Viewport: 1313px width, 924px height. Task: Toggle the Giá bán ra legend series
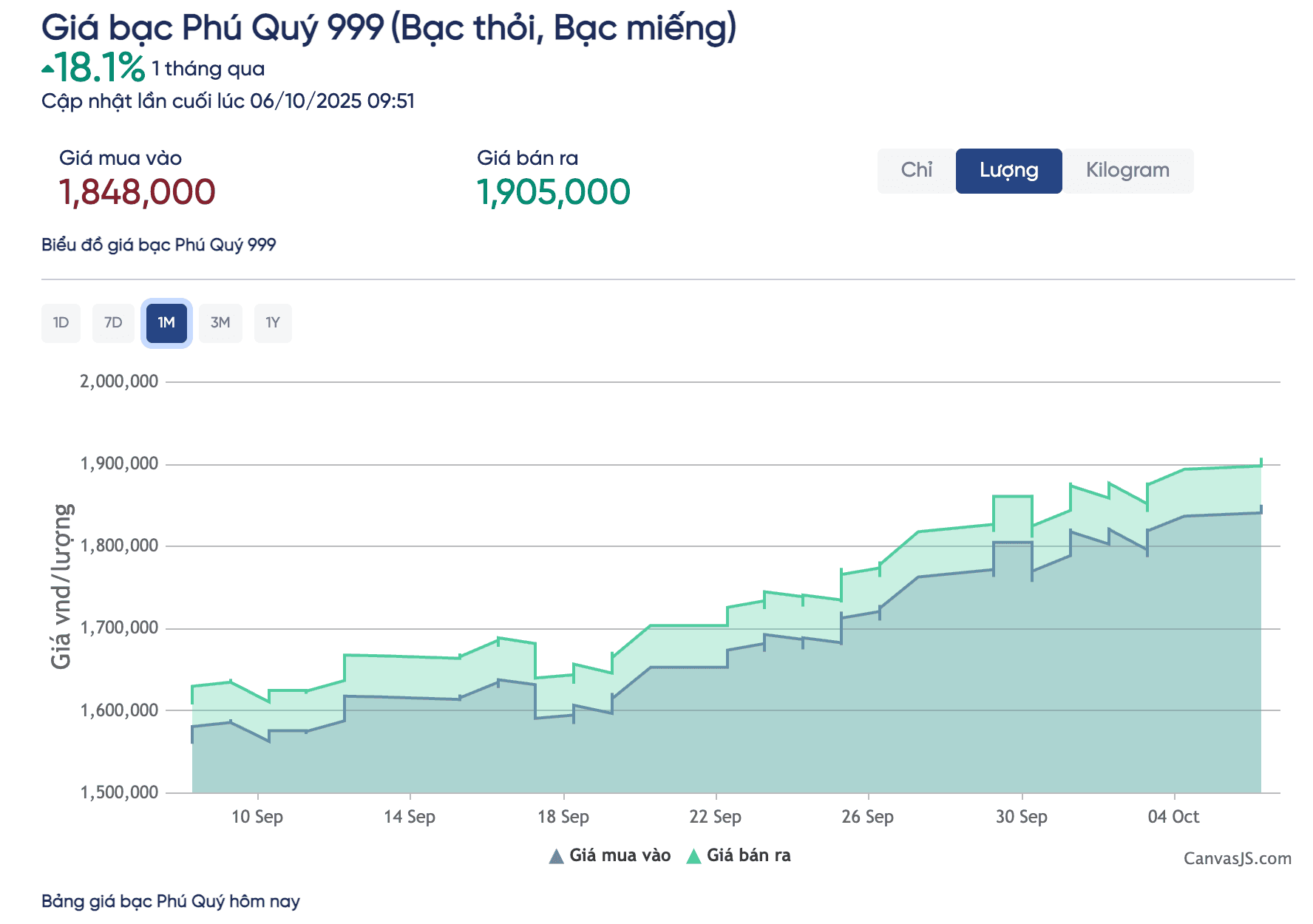click(749, 855)
